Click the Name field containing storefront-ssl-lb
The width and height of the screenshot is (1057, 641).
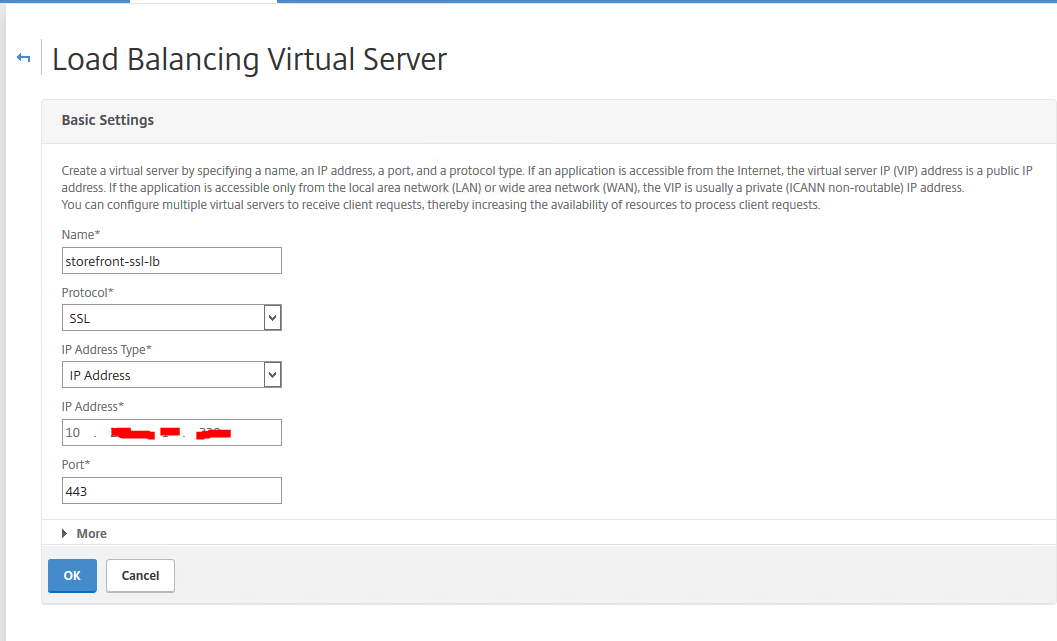coord(171,261)
